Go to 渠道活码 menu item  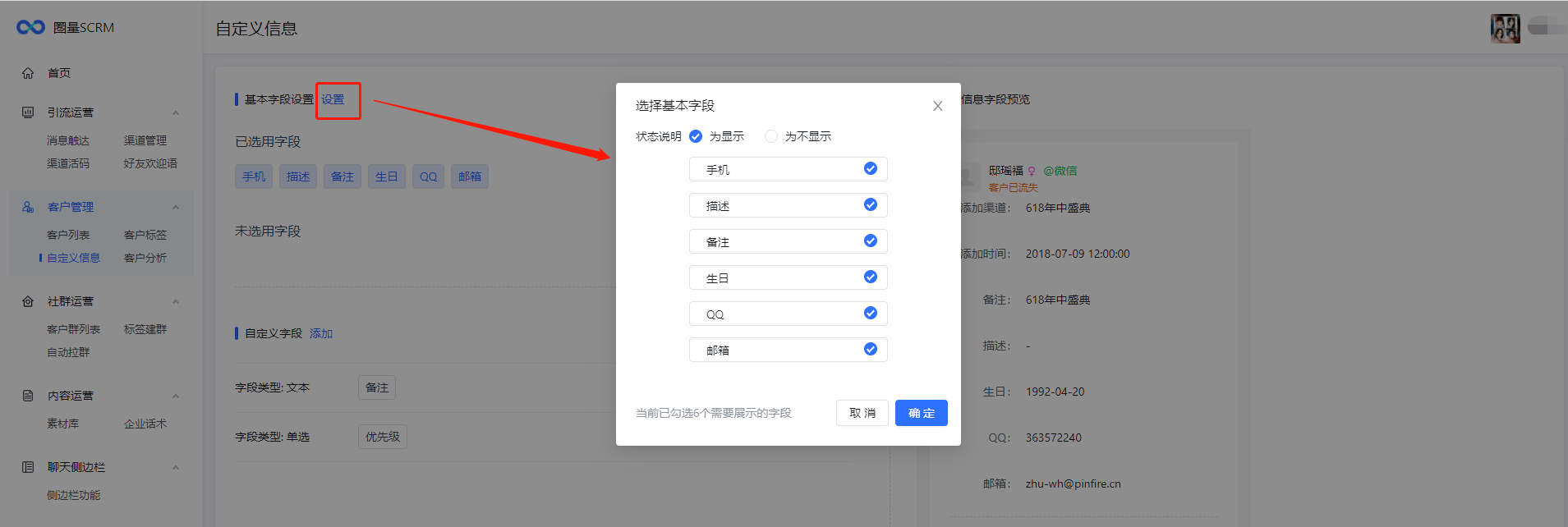coord(68,163)
